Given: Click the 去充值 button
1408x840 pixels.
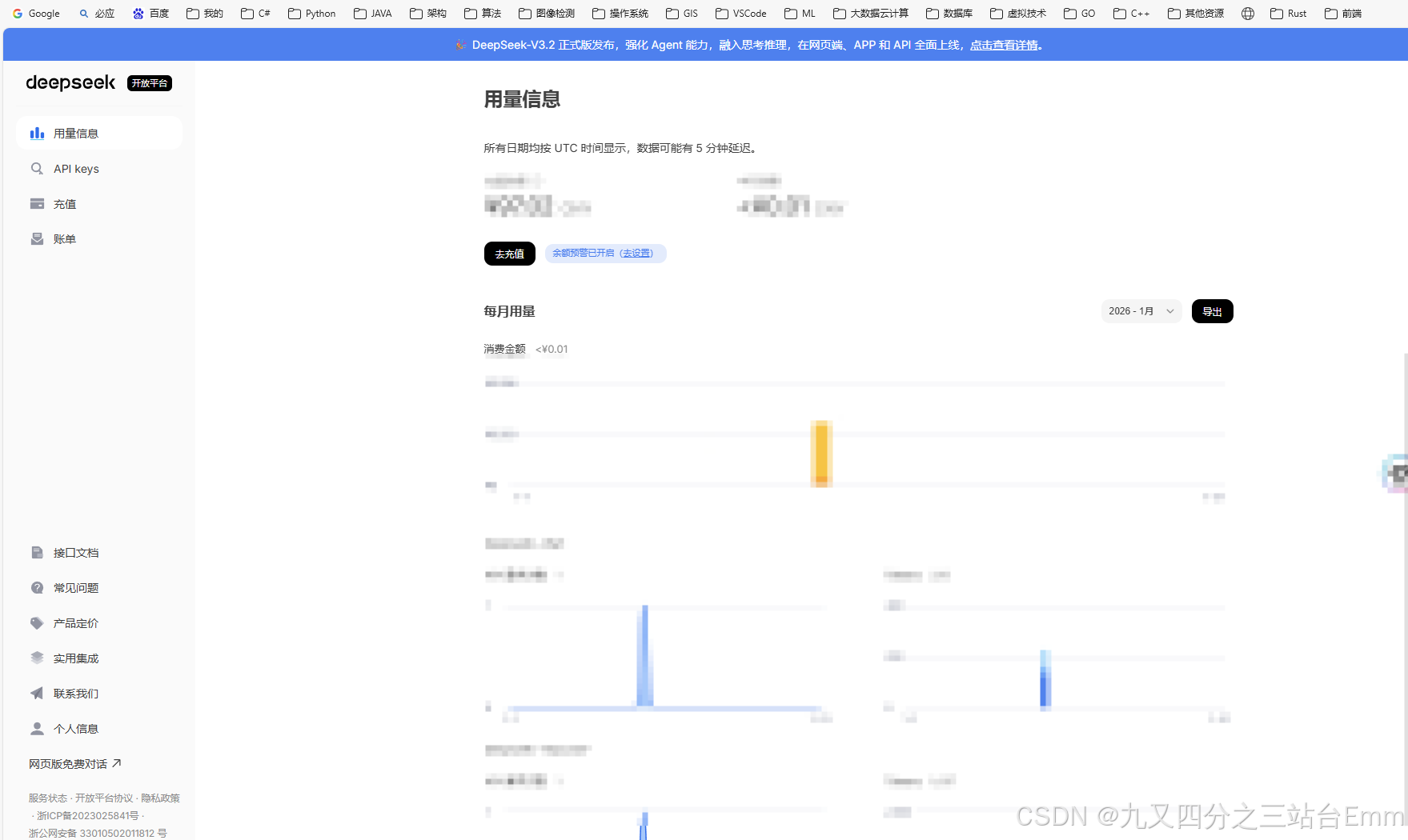Looking at the screenshot, I should coord(510,254).
